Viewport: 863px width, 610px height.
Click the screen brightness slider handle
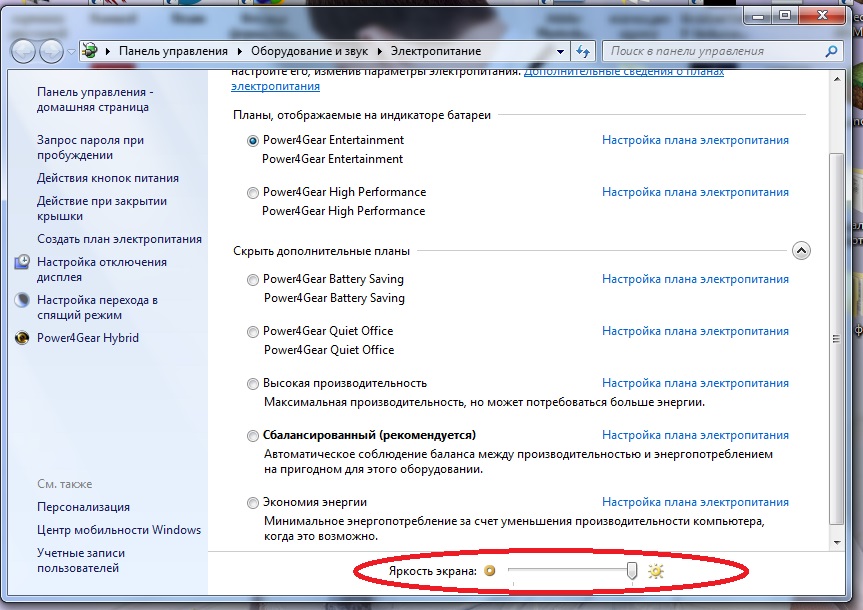632,571
